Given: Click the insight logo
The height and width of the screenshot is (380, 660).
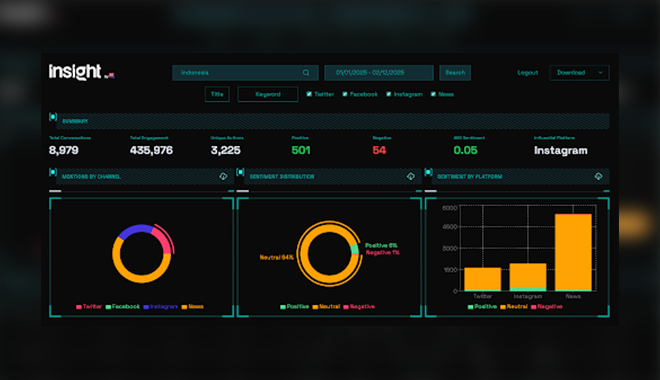Looking at the screenshot, I should point(81,72).
